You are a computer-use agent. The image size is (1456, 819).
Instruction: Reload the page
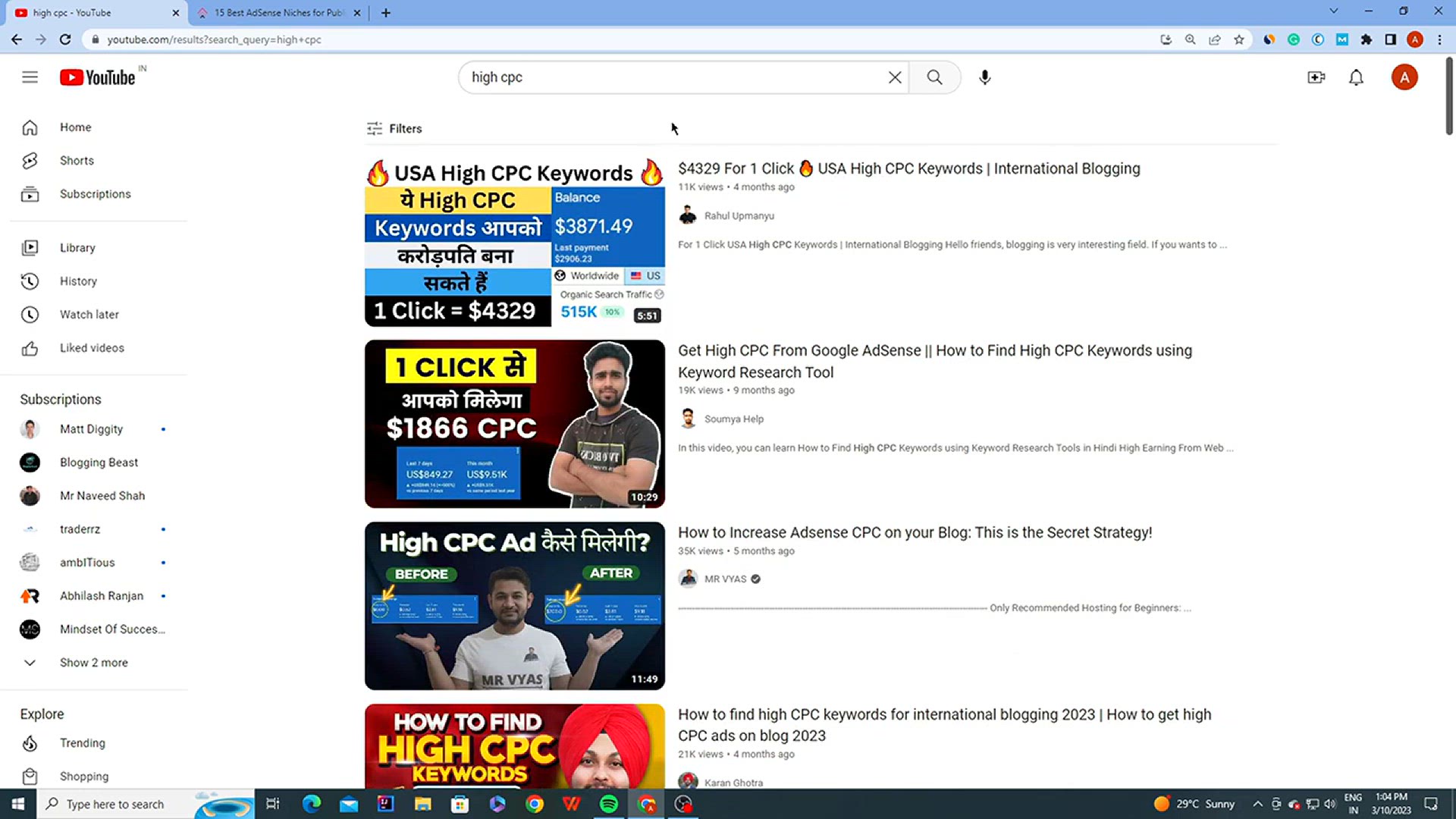[x=65, y=39]
